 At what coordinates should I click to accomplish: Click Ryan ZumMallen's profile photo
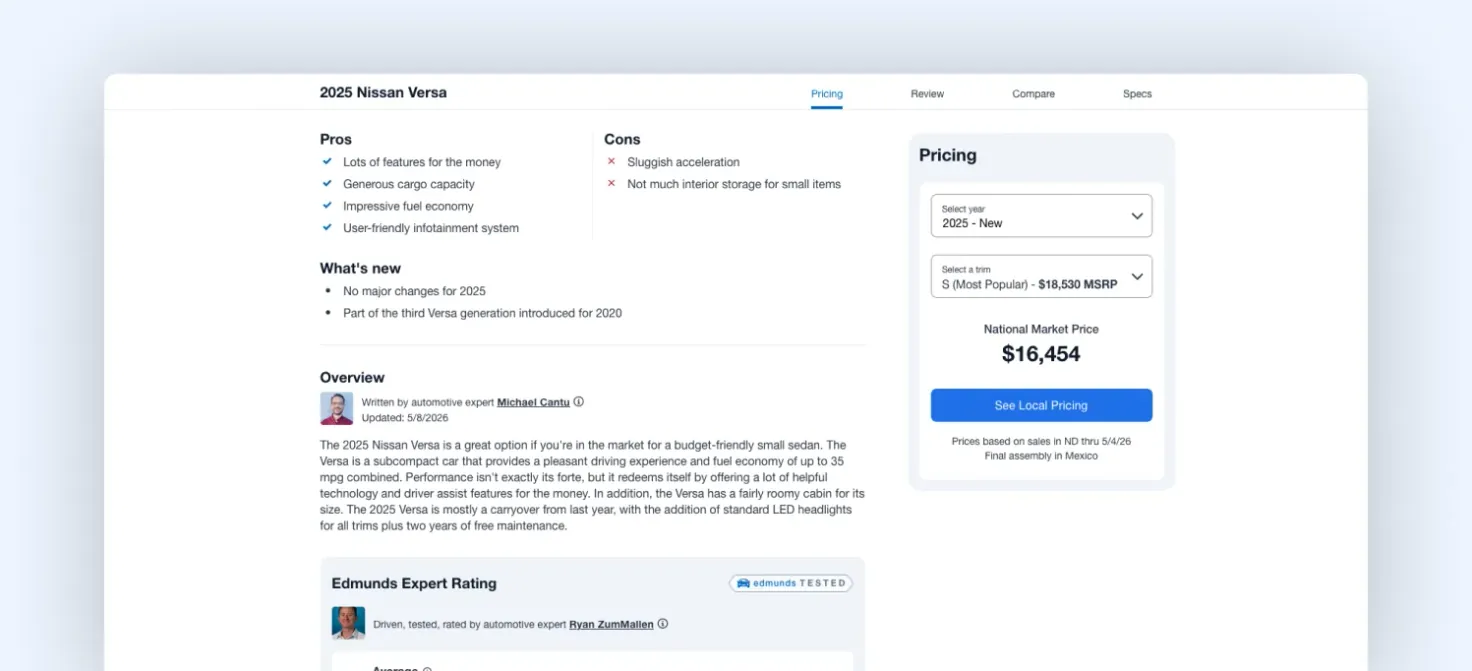tap(348, 623)
